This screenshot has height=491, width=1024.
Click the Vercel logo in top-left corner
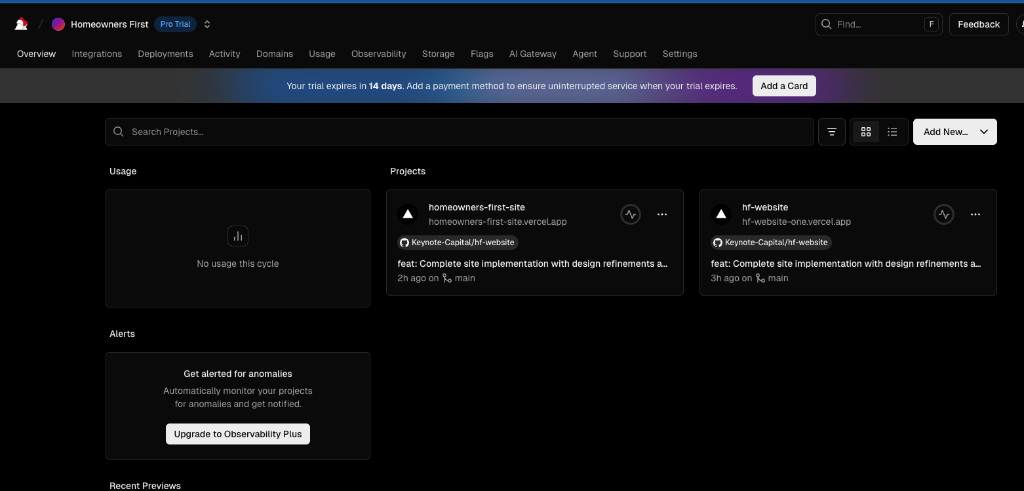(x=21, y=24)
